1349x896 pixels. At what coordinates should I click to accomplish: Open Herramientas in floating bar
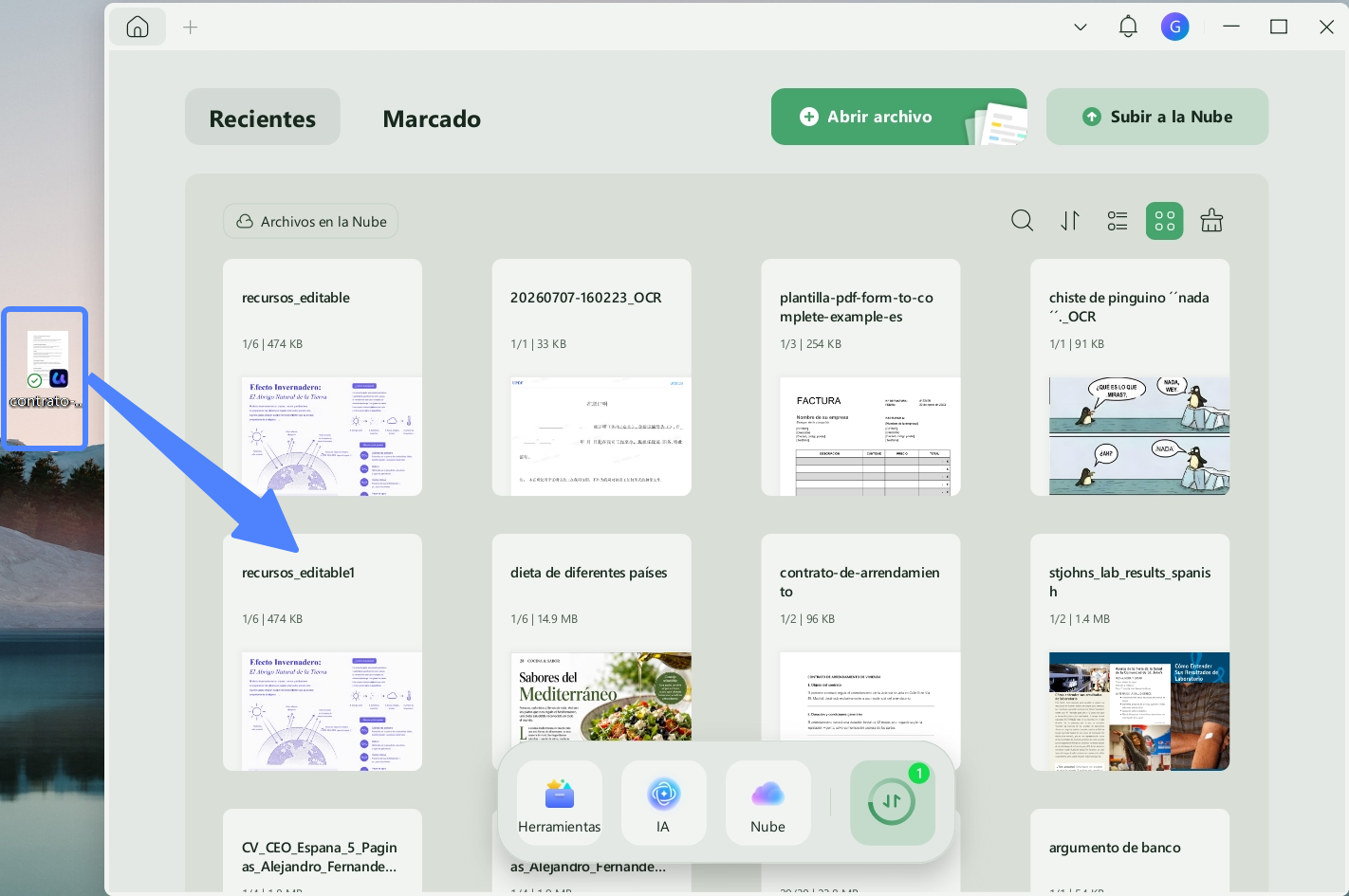pos(560,802)
